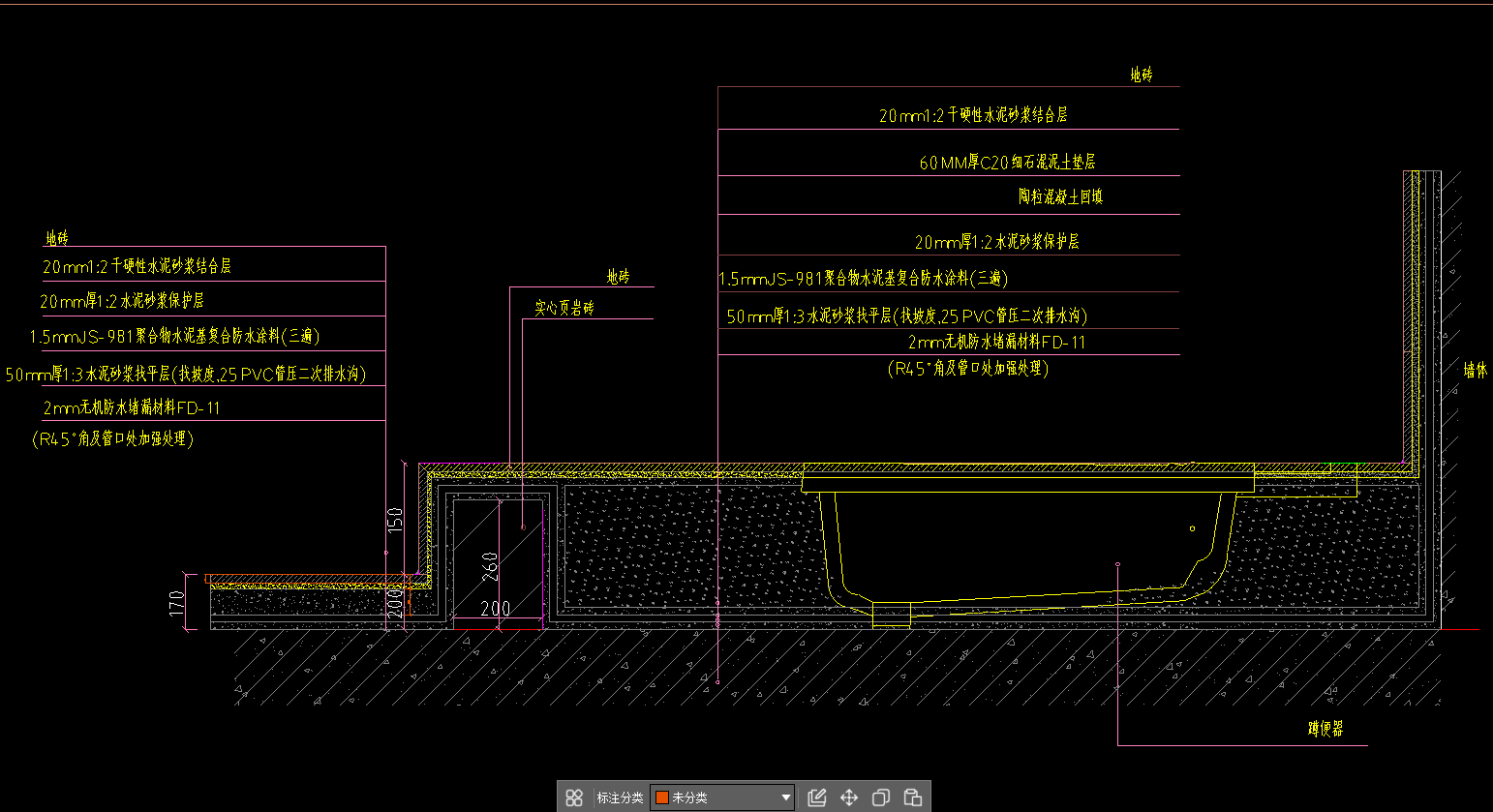Select the 170 dimension text
The image size is (1493, 812).
[176, 605]
